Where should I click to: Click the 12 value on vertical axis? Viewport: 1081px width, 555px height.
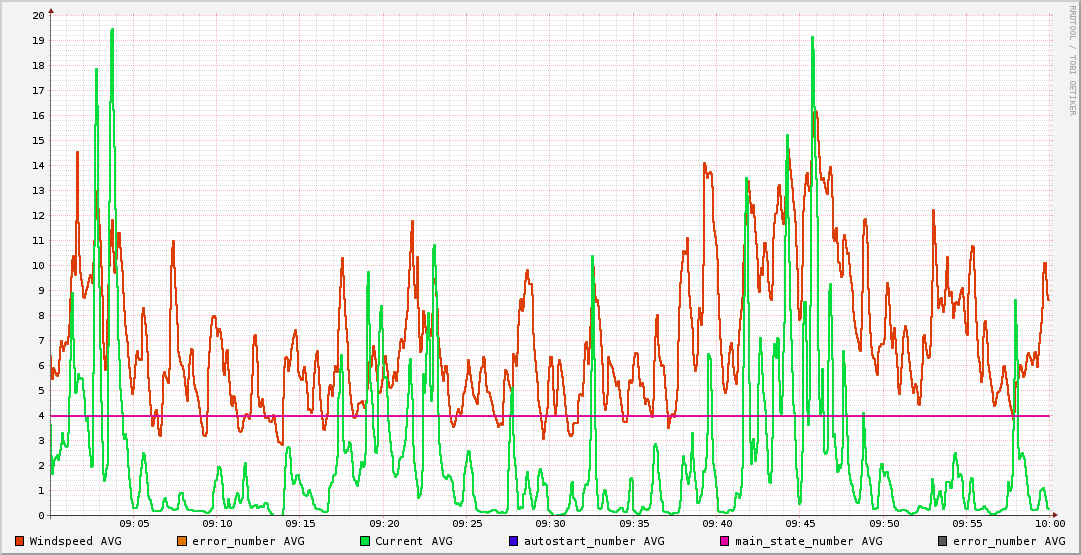coord(39,215)
